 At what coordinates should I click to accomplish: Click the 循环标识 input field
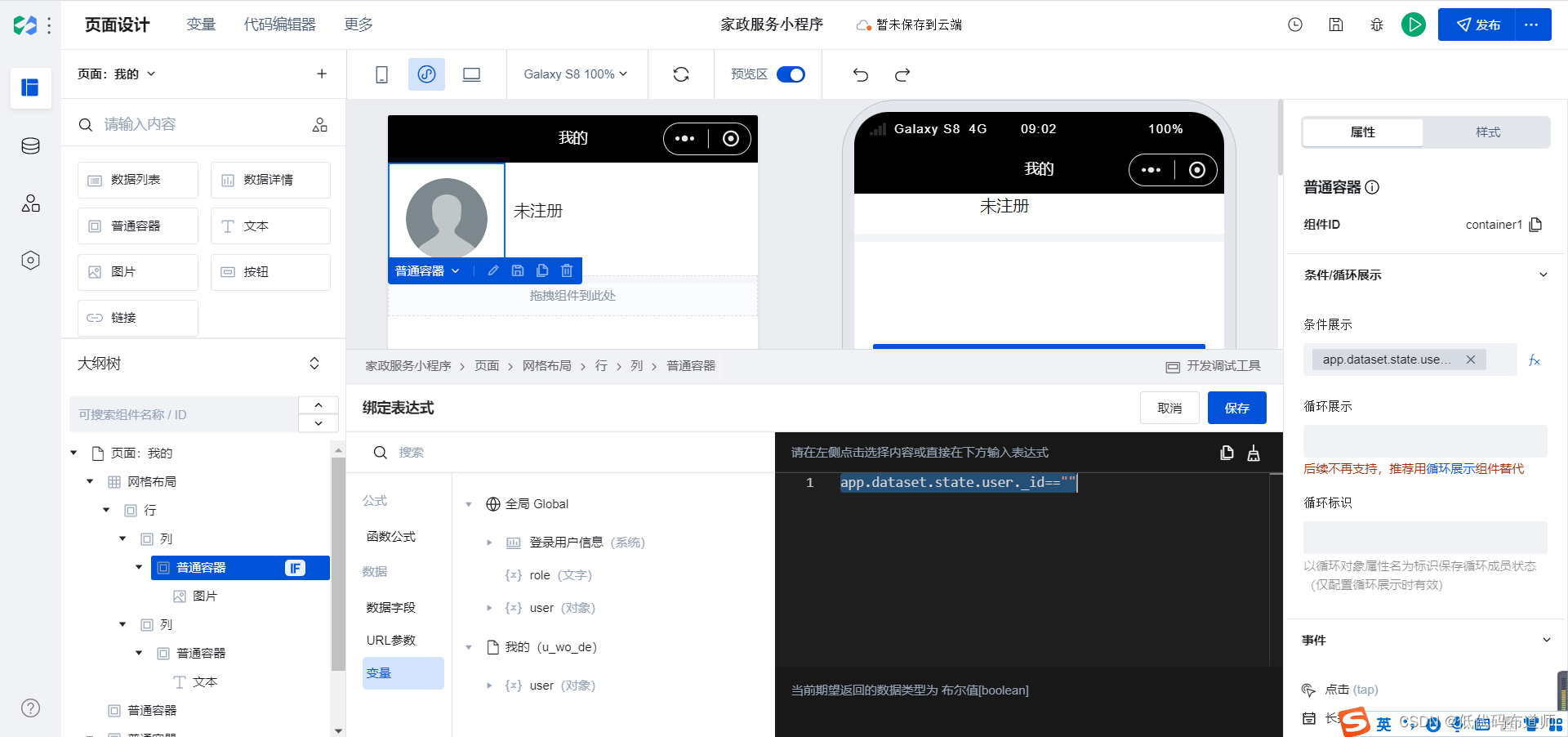(1425, 538)
